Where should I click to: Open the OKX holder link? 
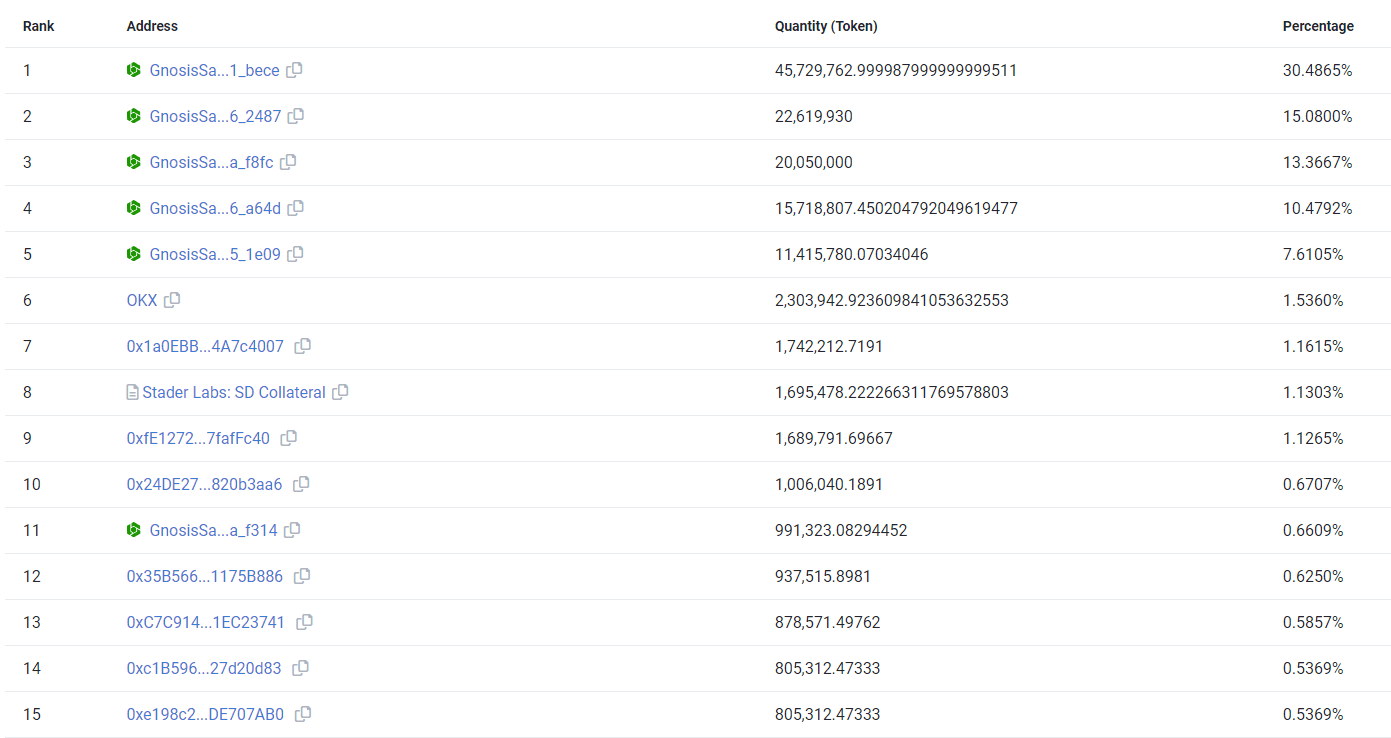(x=142, y=300)
